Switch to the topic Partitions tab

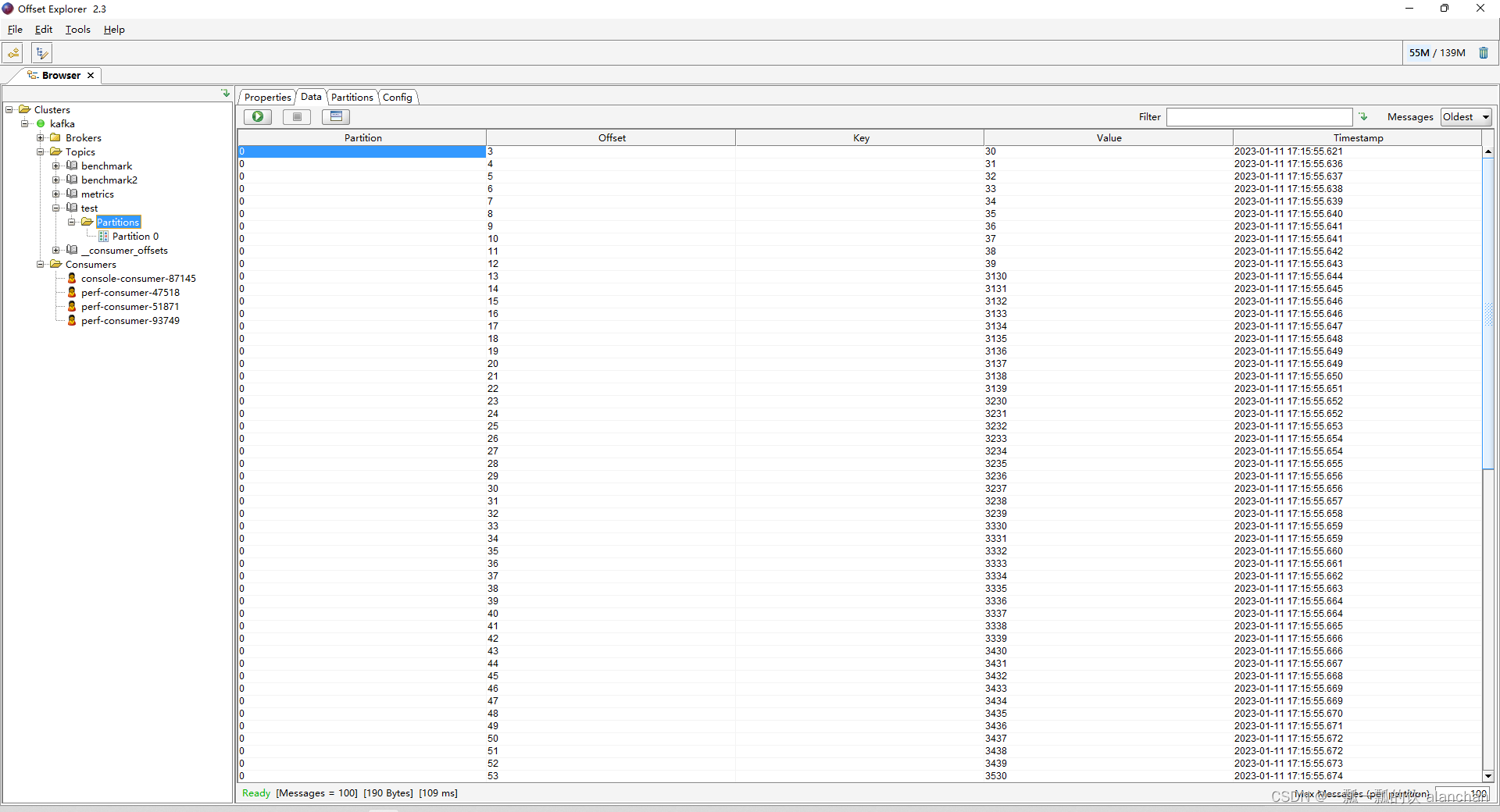[352, 98]
